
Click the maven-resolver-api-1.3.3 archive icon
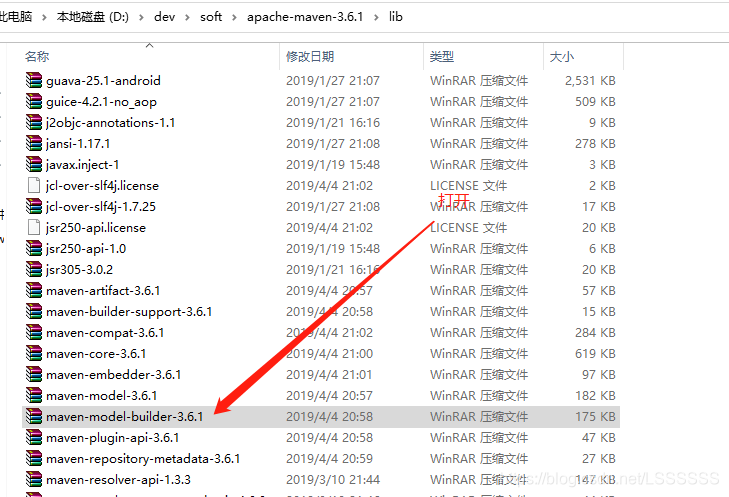[x=34, y=479]
